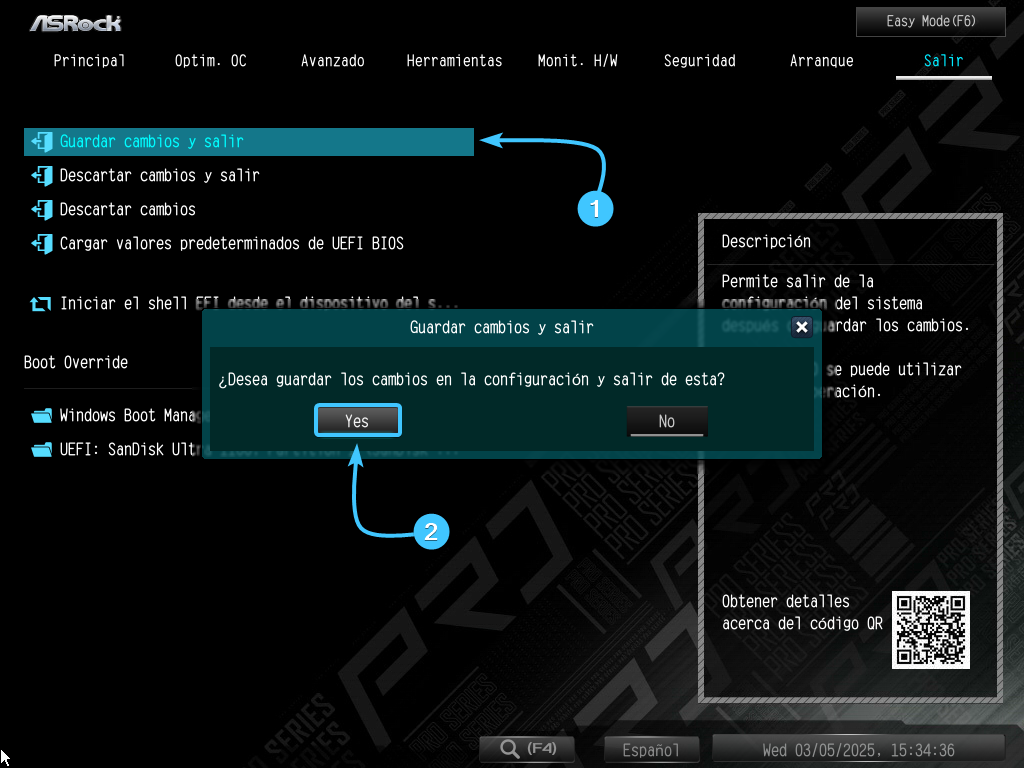Select the Arranque tab
The height and width of the screenshot is (768, 1024).
coord(821,61)
